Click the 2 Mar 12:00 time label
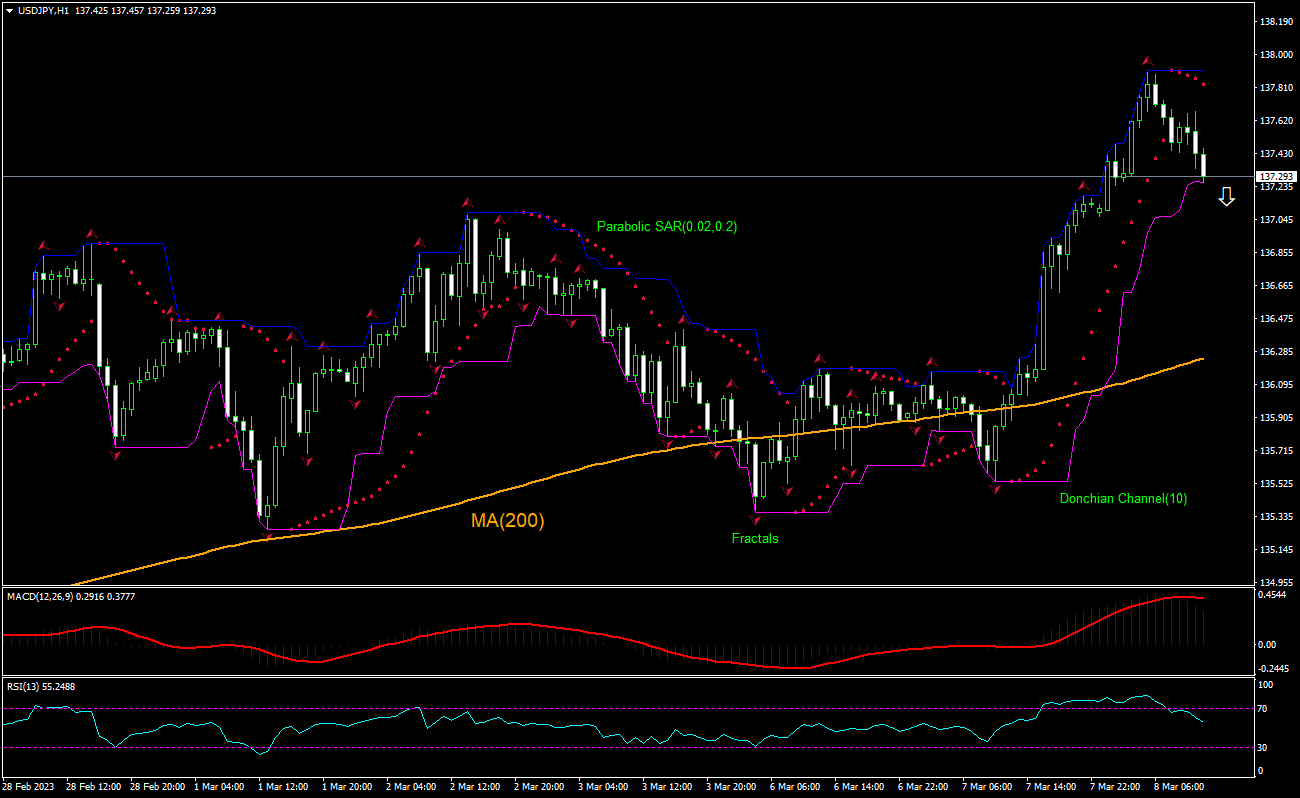The height and width of the screenshot is (798, 1300). (477, 787)
